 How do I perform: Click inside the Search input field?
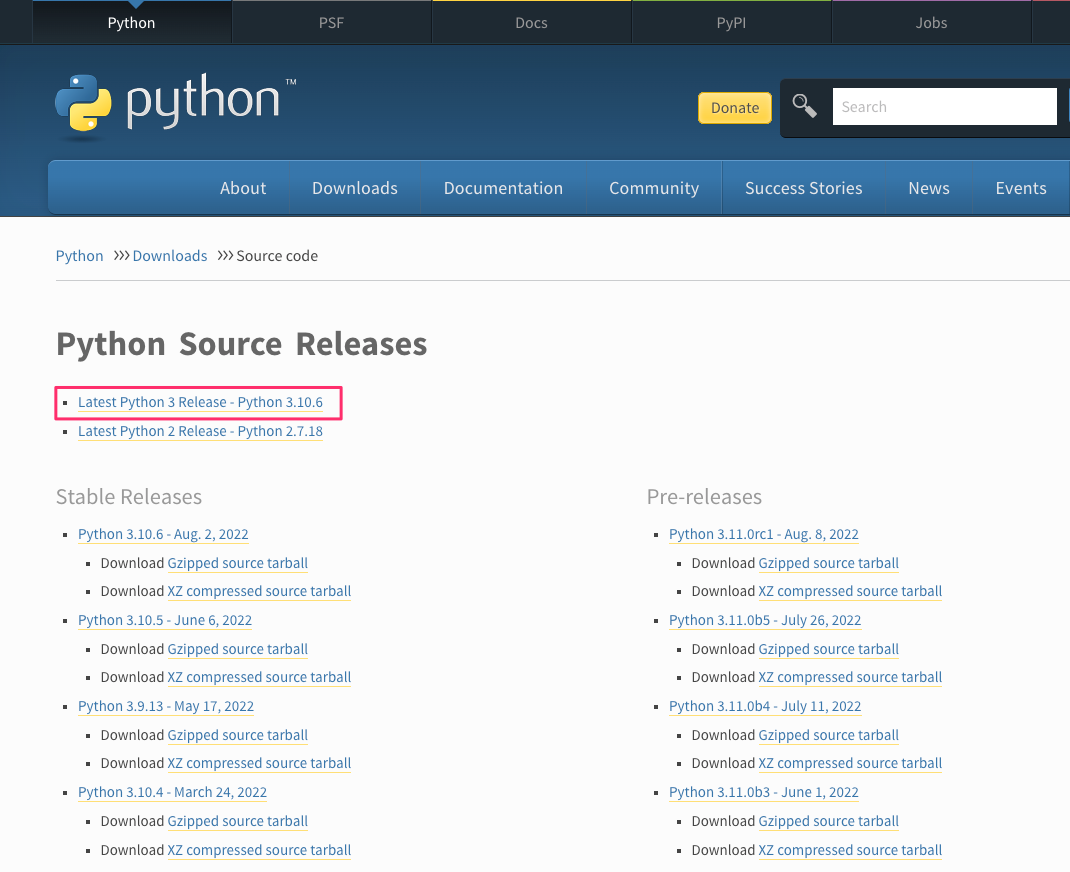coord(943,105)
